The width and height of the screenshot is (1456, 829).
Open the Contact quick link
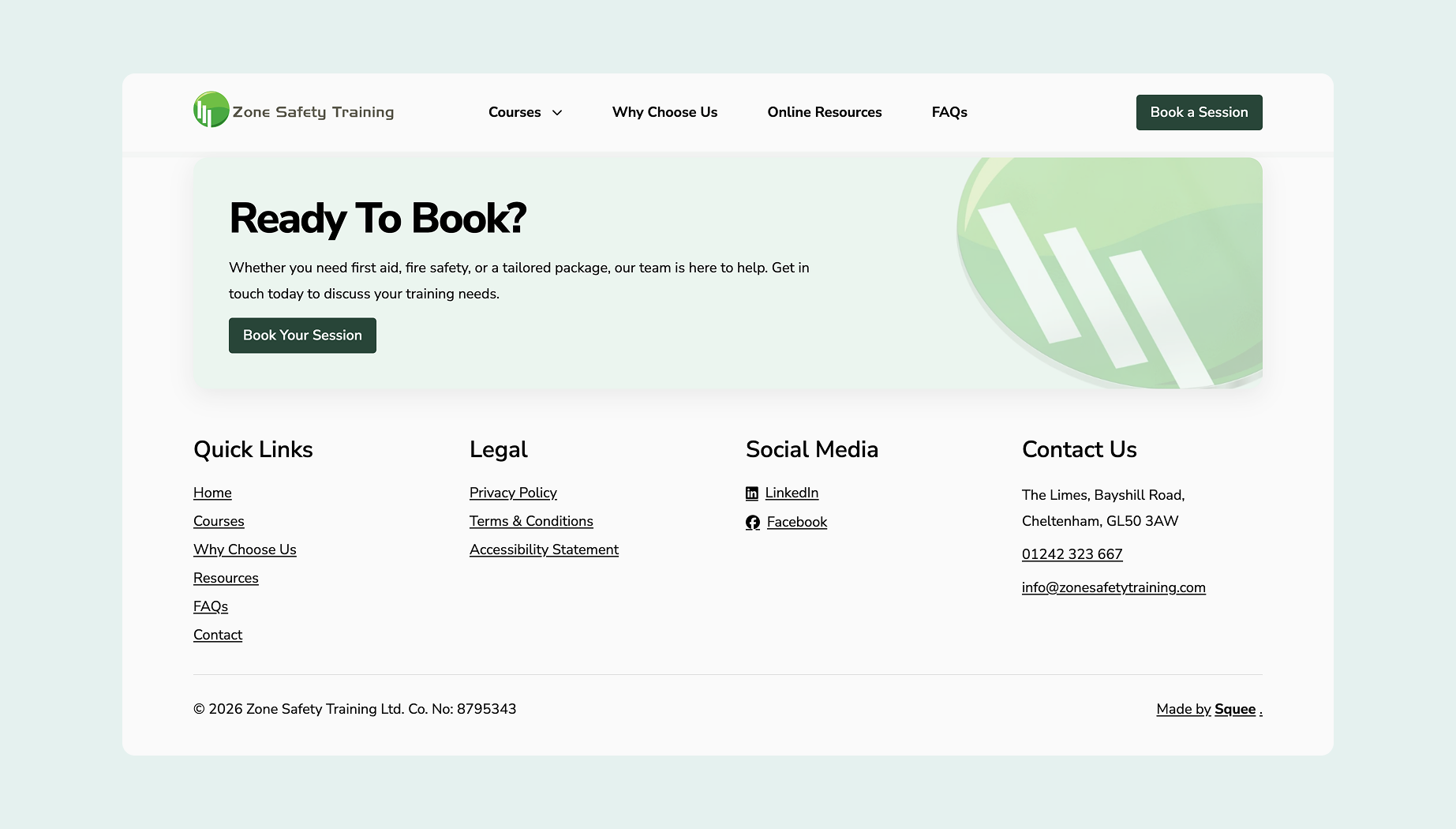(x=217, y=635)
